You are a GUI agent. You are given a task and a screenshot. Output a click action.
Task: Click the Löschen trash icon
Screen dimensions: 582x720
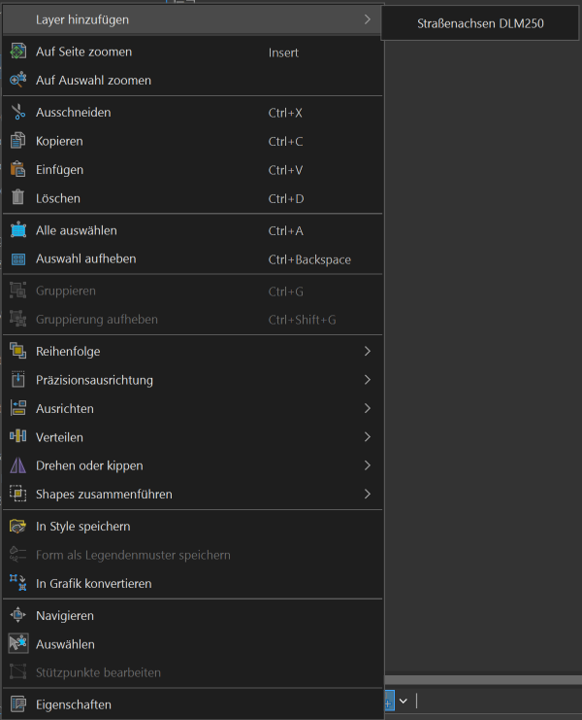18,198
